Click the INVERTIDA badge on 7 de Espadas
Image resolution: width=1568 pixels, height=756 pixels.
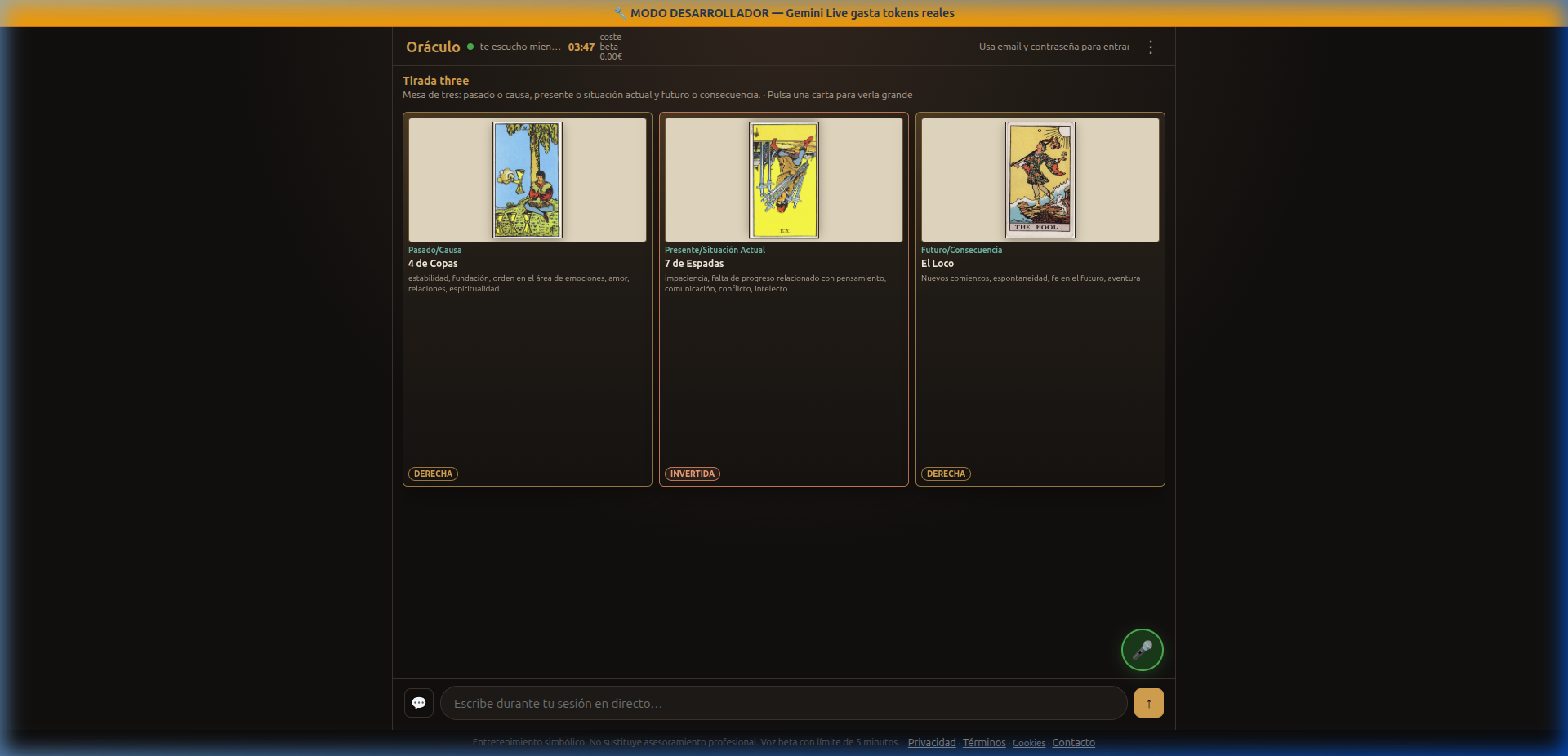[x=693, y=474]
